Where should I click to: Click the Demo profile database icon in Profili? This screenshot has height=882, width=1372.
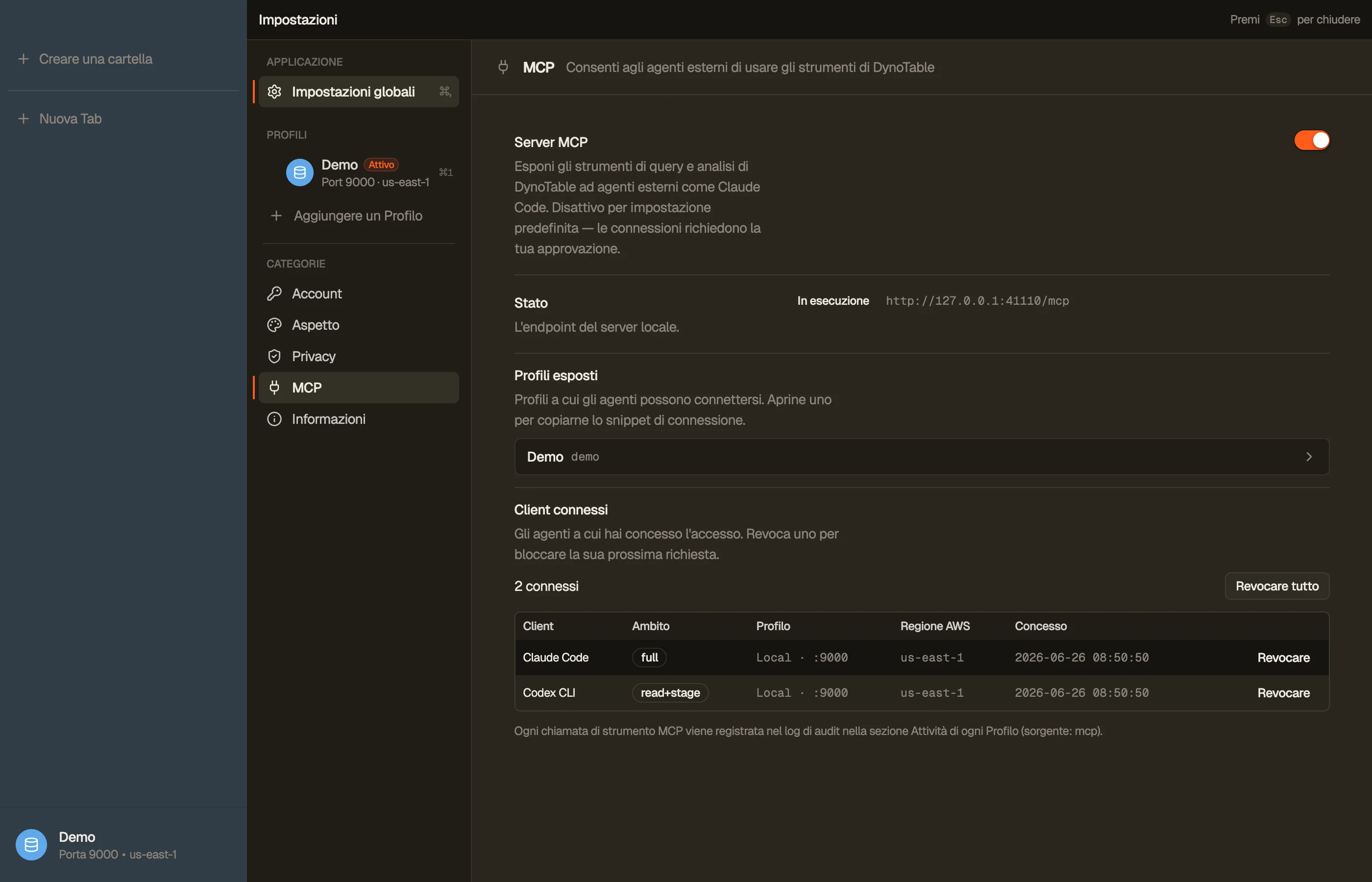(x=299, y=172)
